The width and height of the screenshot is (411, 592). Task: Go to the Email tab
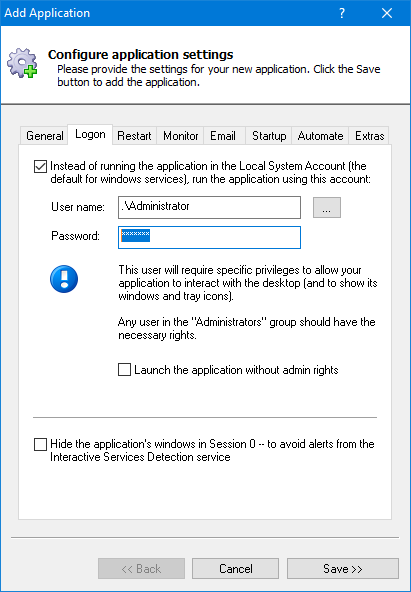pyautogui.click(x=223, y=136)
